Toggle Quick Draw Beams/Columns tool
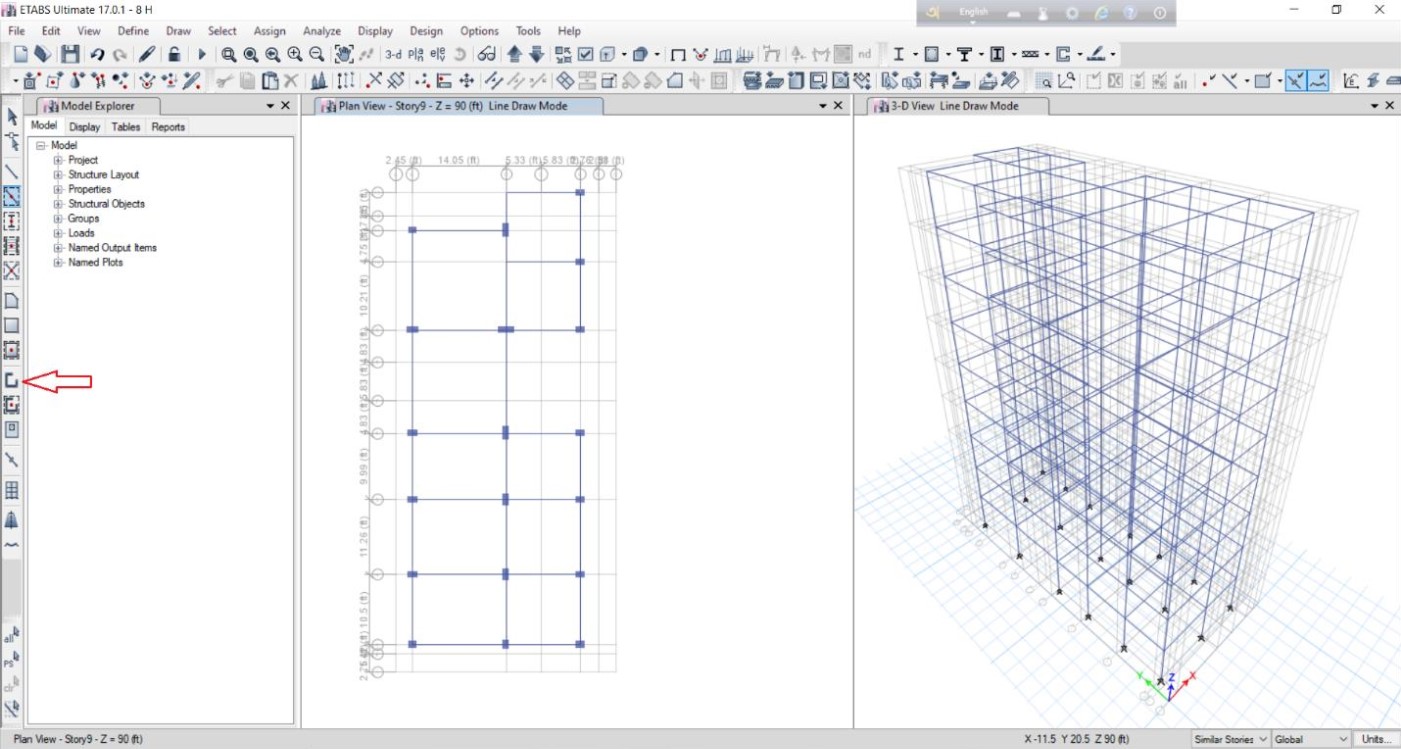Image resolution: width=1401 pixels, height=749 pixels. [12, 196]
